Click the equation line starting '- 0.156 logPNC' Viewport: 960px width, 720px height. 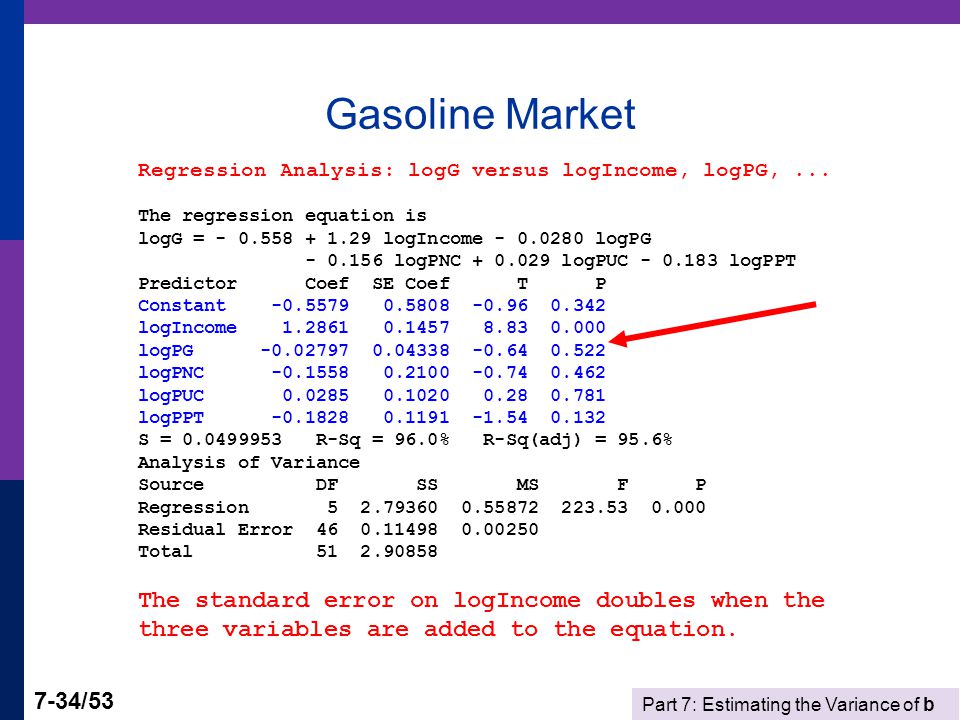[x=550, y=261]
